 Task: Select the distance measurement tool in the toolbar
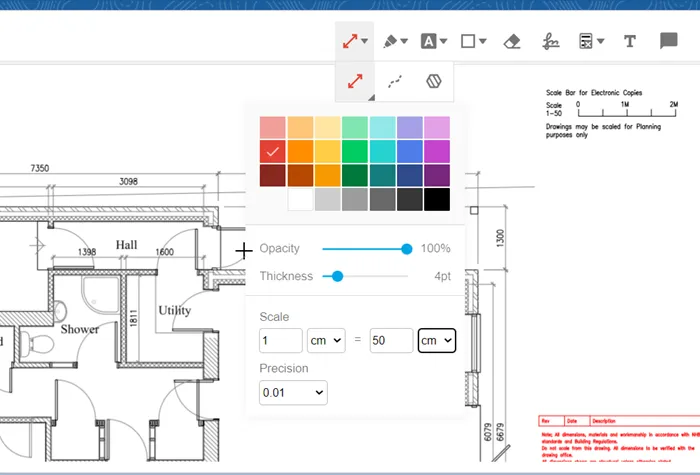point(350,41)
